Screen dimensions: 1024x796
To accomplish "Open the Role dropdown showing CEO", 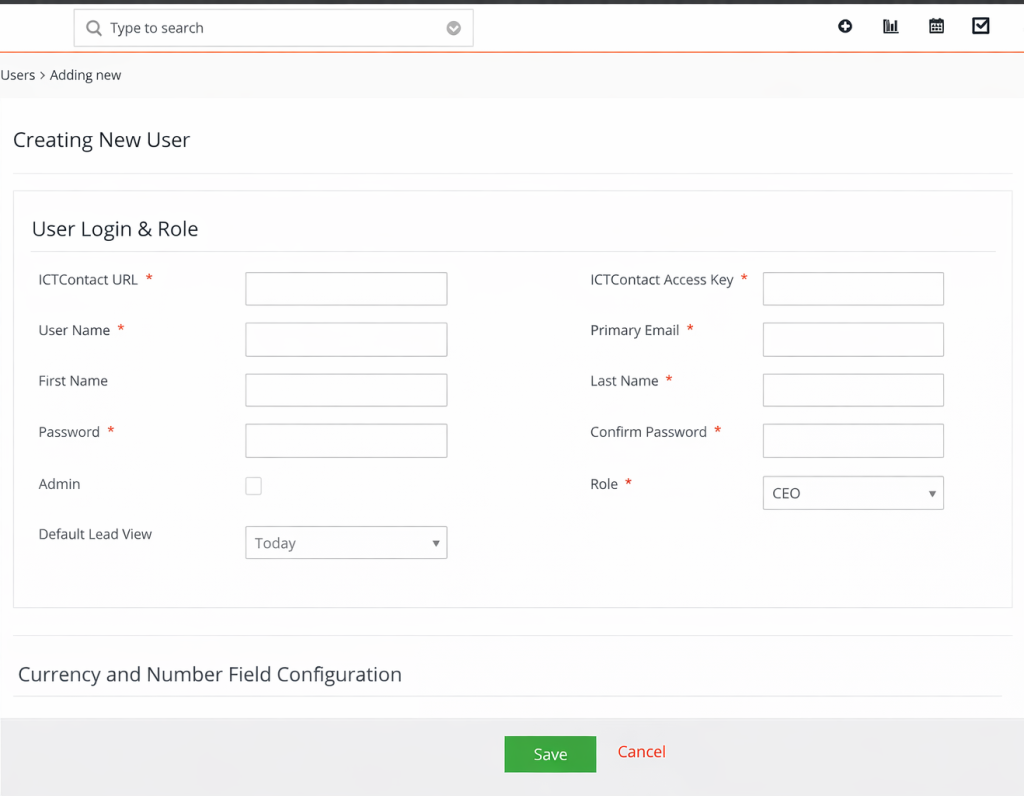I will [x=852, y=492].
